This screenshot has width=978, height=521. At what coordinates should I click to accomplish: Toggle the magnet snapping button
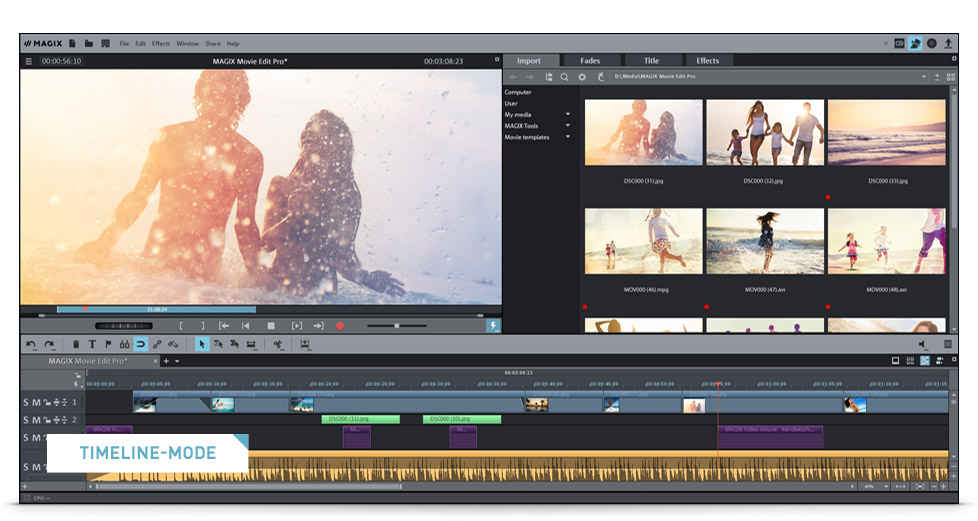pos(140,344)
